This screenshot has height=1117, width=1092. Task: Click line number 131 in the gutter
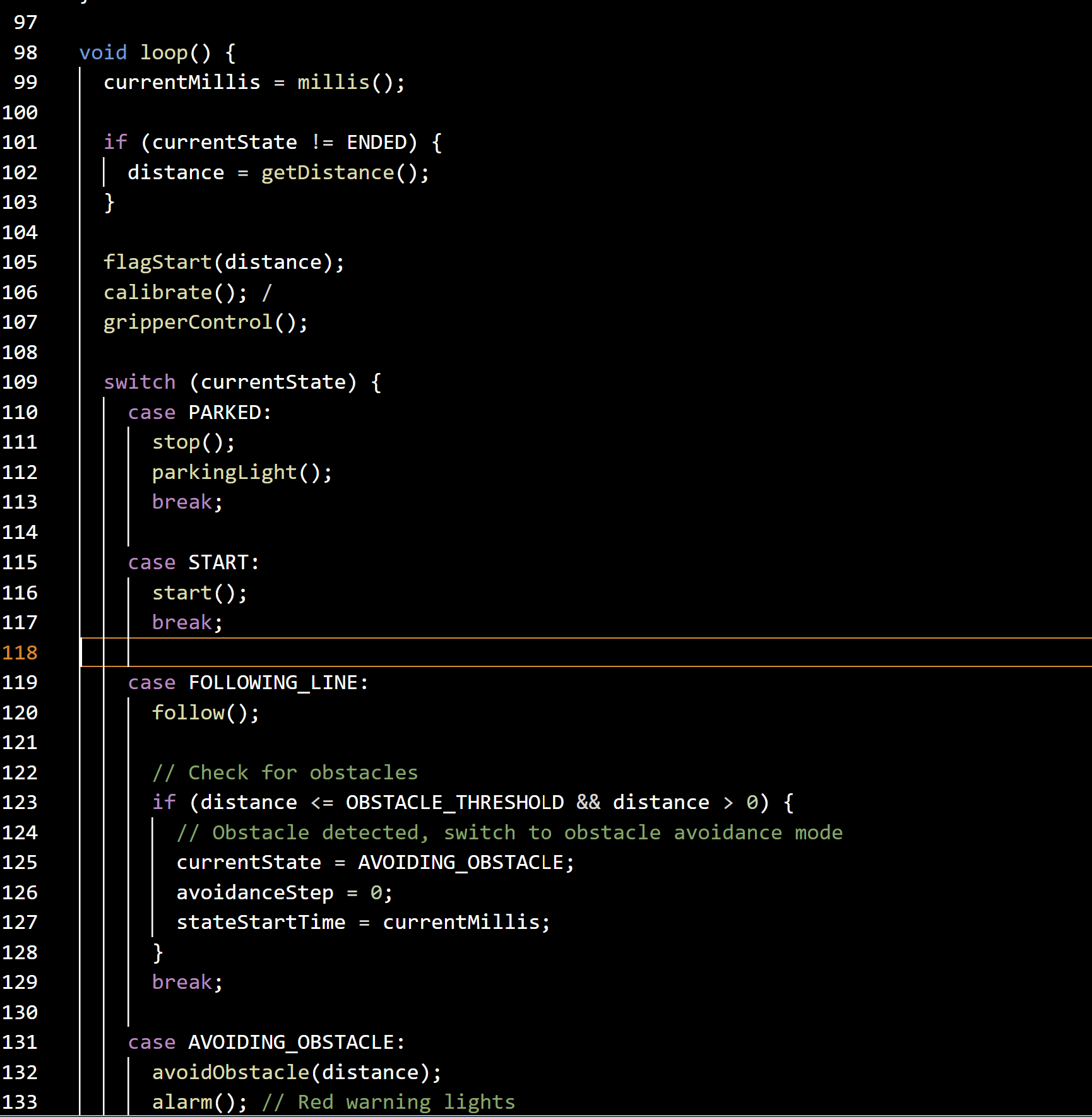tap(20, 1042)
